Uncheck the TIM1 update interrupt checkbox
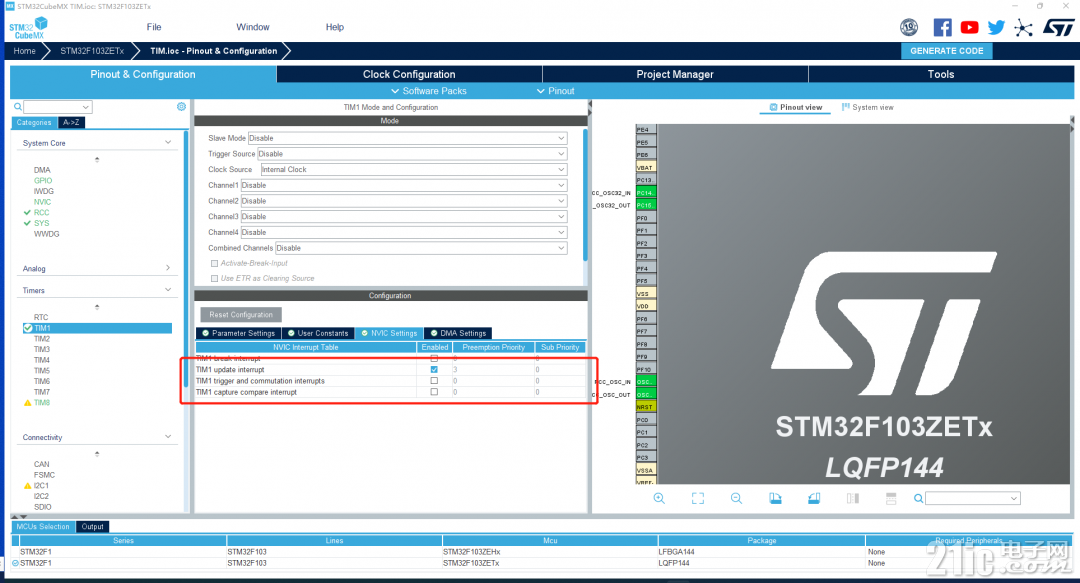Screen dimensions: 1080x583 (434, 369)
